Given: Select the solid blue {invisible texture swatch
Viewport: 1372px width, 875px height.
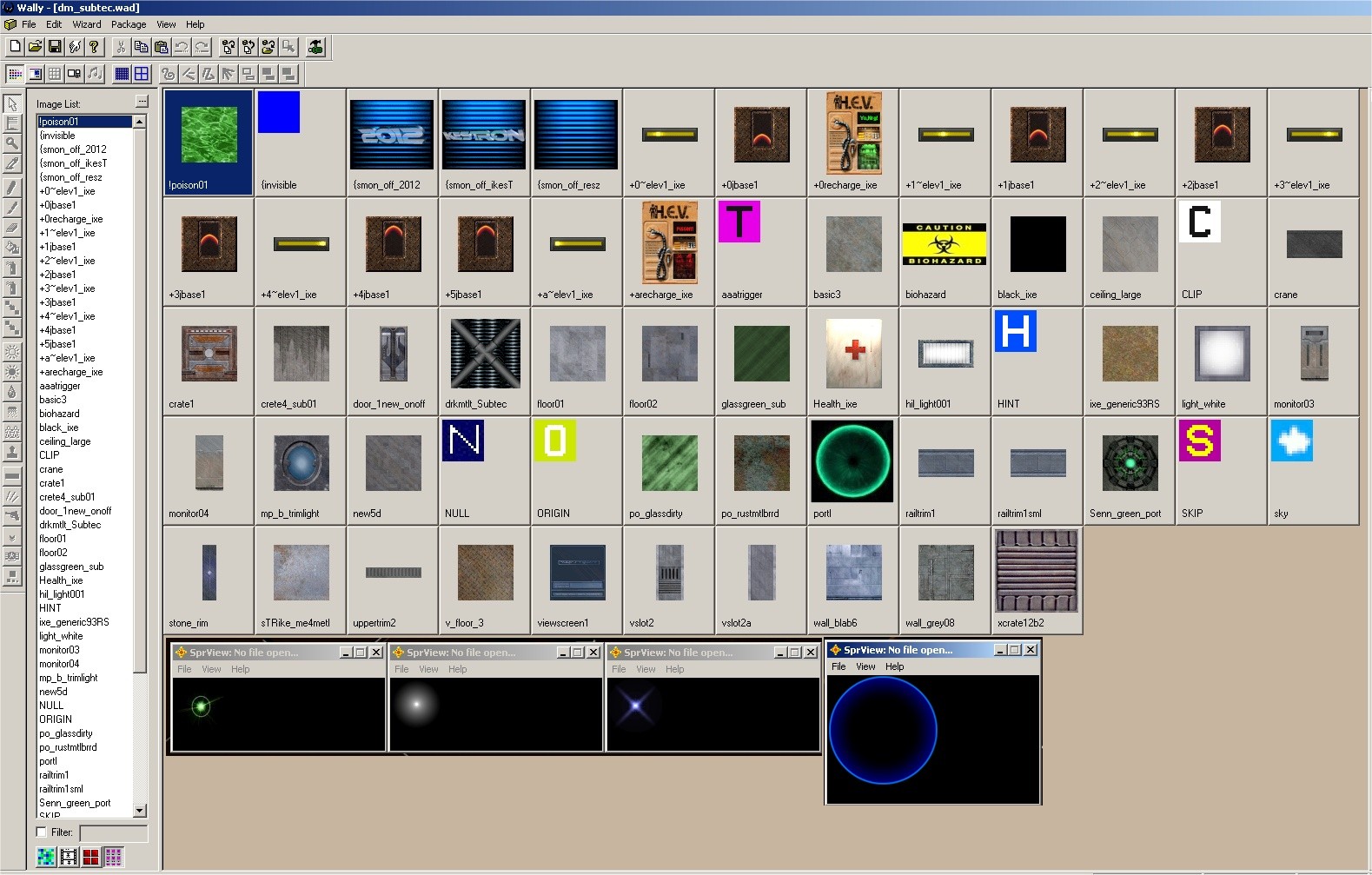Looking at the screenshot, I should pyautogui.click(x=279, y=113).
